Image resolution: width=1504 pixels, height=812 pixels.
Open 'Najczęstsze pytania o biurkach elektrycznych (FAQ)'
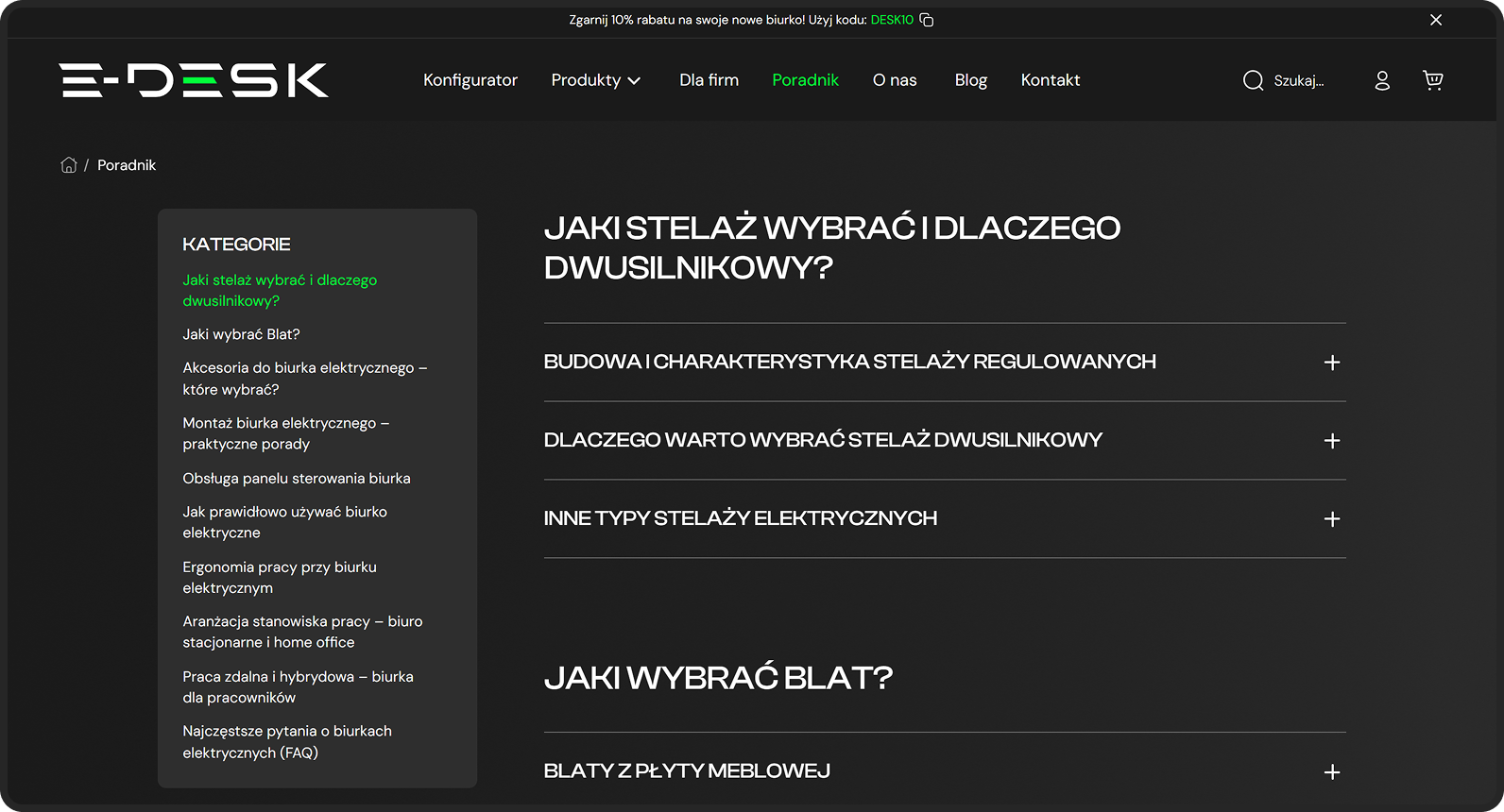click(x=286, y=742)
